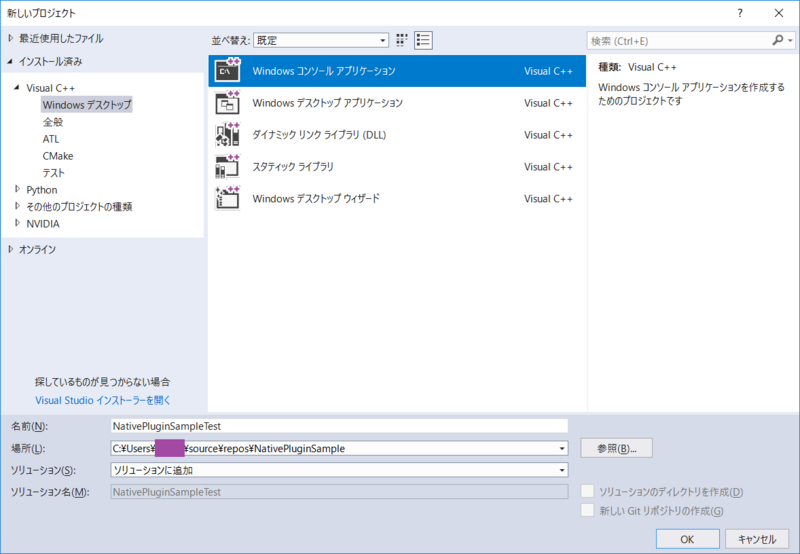The height and width of the screenshot is (554, 800).
Task: Click the キャンセル button
Action: [757, 539]
